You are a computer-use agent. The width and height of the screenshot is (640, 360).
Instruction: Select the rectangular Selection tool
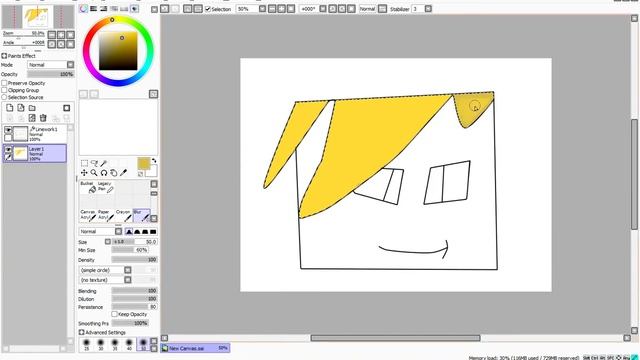click(84, 163)
